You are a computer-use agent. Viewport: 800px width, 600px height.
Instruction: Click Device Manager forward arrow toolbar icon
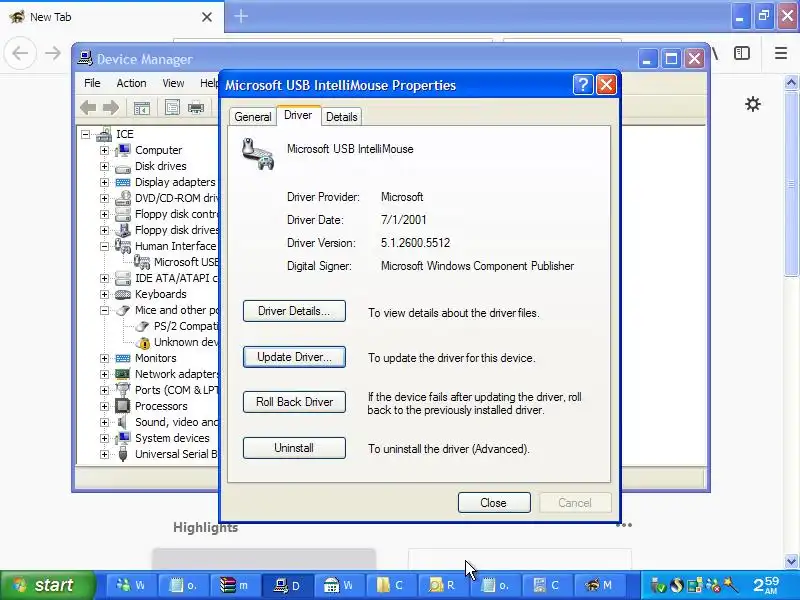coord(111,108)
